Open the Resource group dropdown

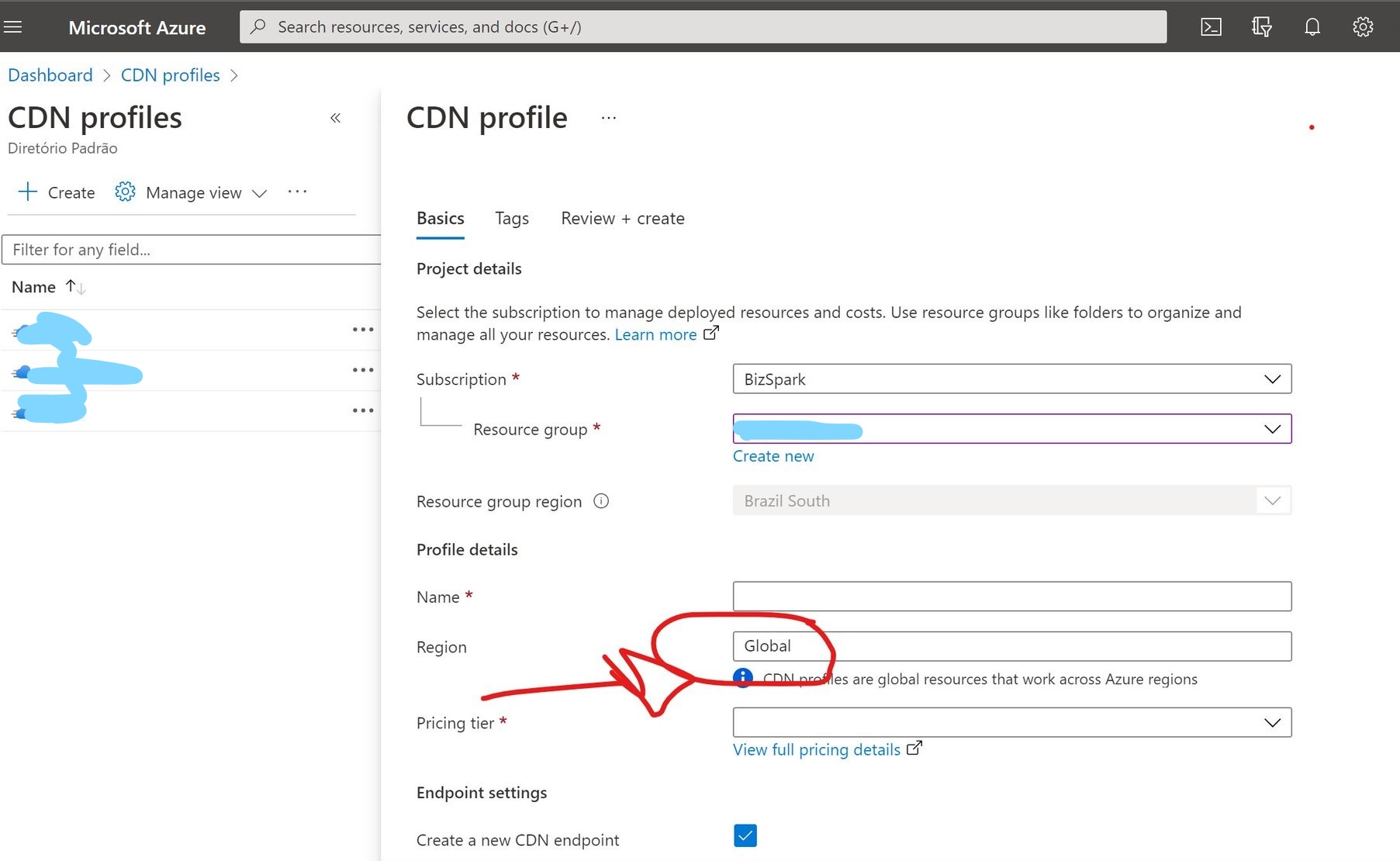coord(1011,429)
